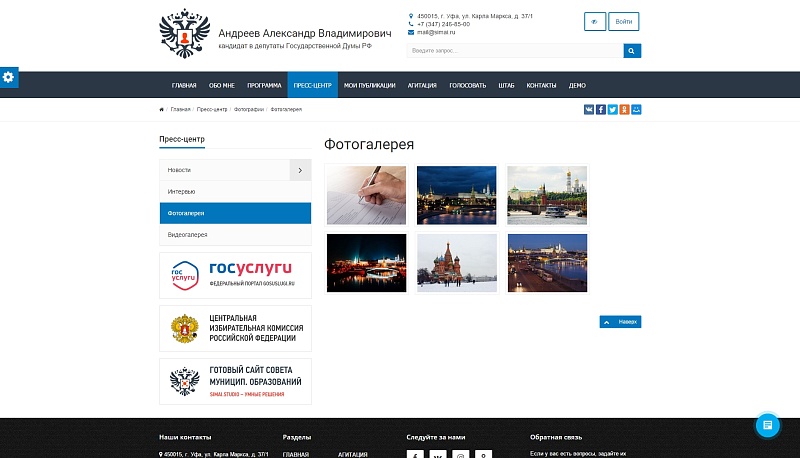The height and width of the screenshot is (458, 800).
Task: Jump up with the Наверх button
Action: [620, 322]
